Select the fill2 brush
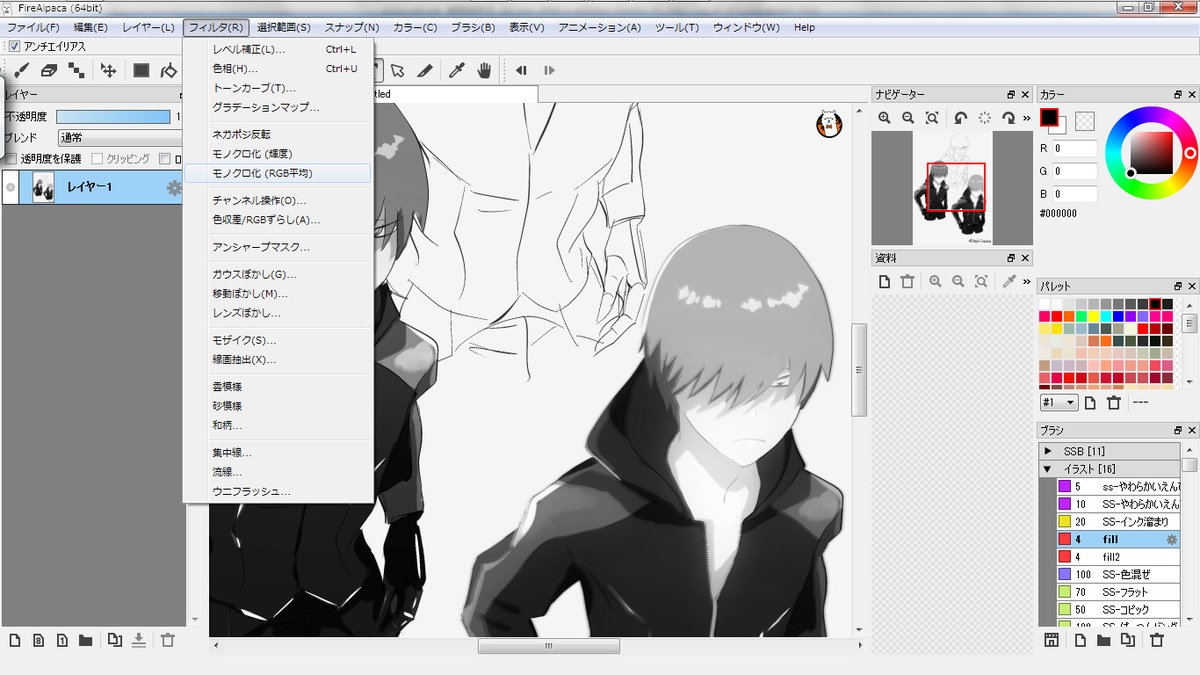1200x675 pixels. click(1117, 556)
